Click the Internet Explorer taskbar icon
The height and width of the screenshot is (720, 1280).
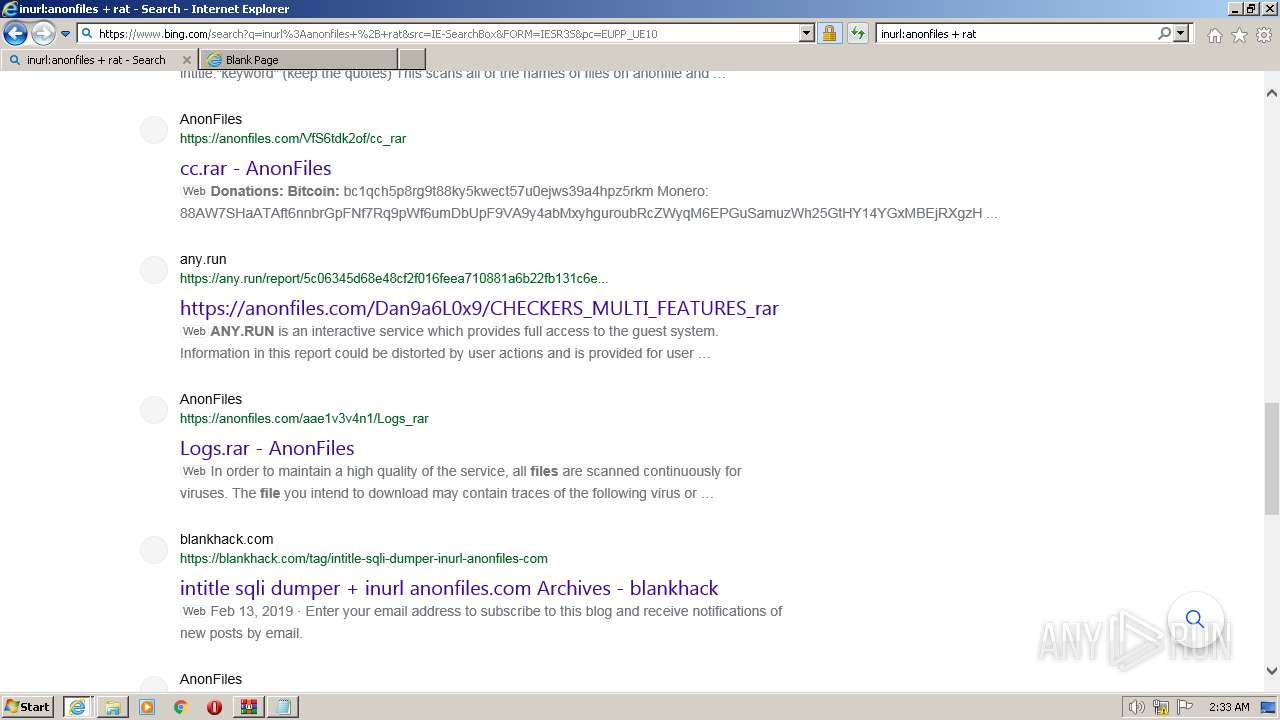pyautogui.click(x=77, y=706)
